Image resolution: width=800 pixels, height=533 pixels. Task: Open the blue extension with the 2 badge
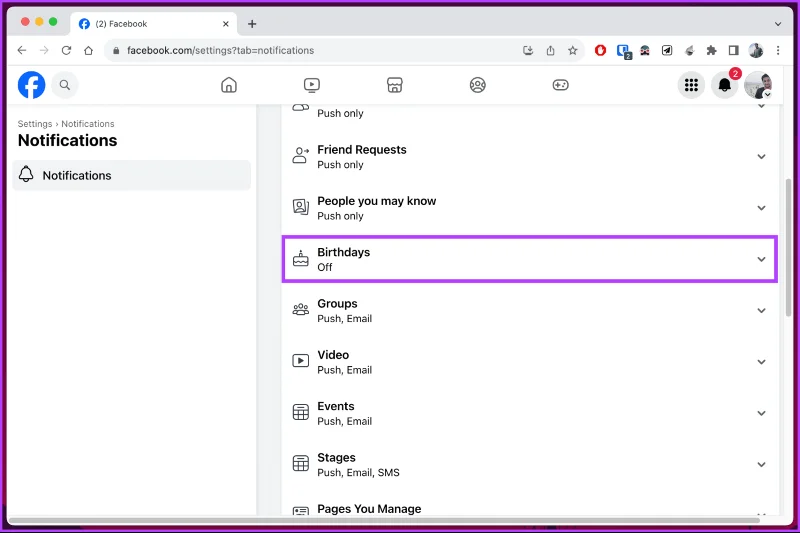(623, 51)
